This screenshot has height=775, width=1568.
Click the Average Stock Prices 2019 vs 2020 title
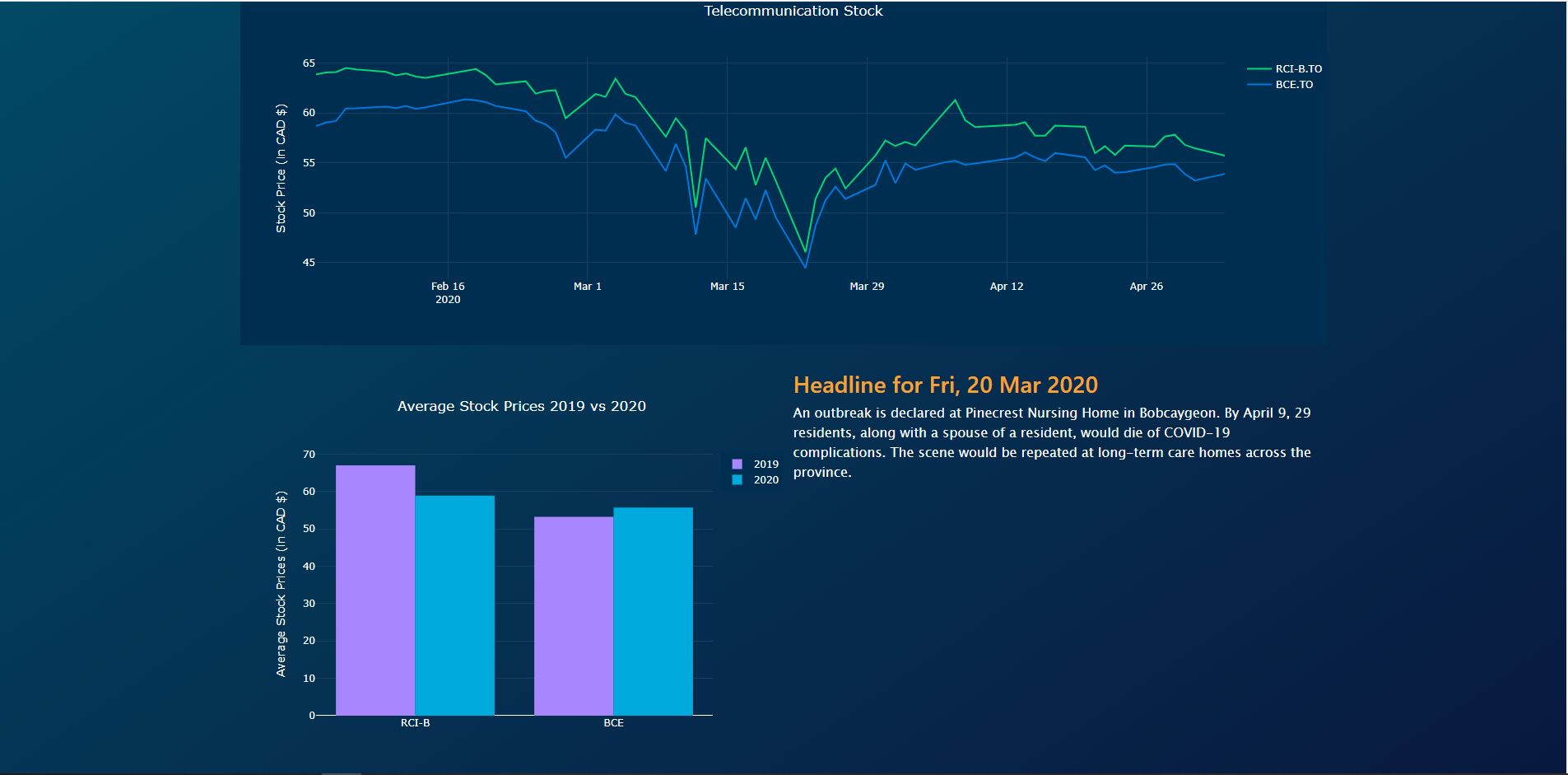521,406
